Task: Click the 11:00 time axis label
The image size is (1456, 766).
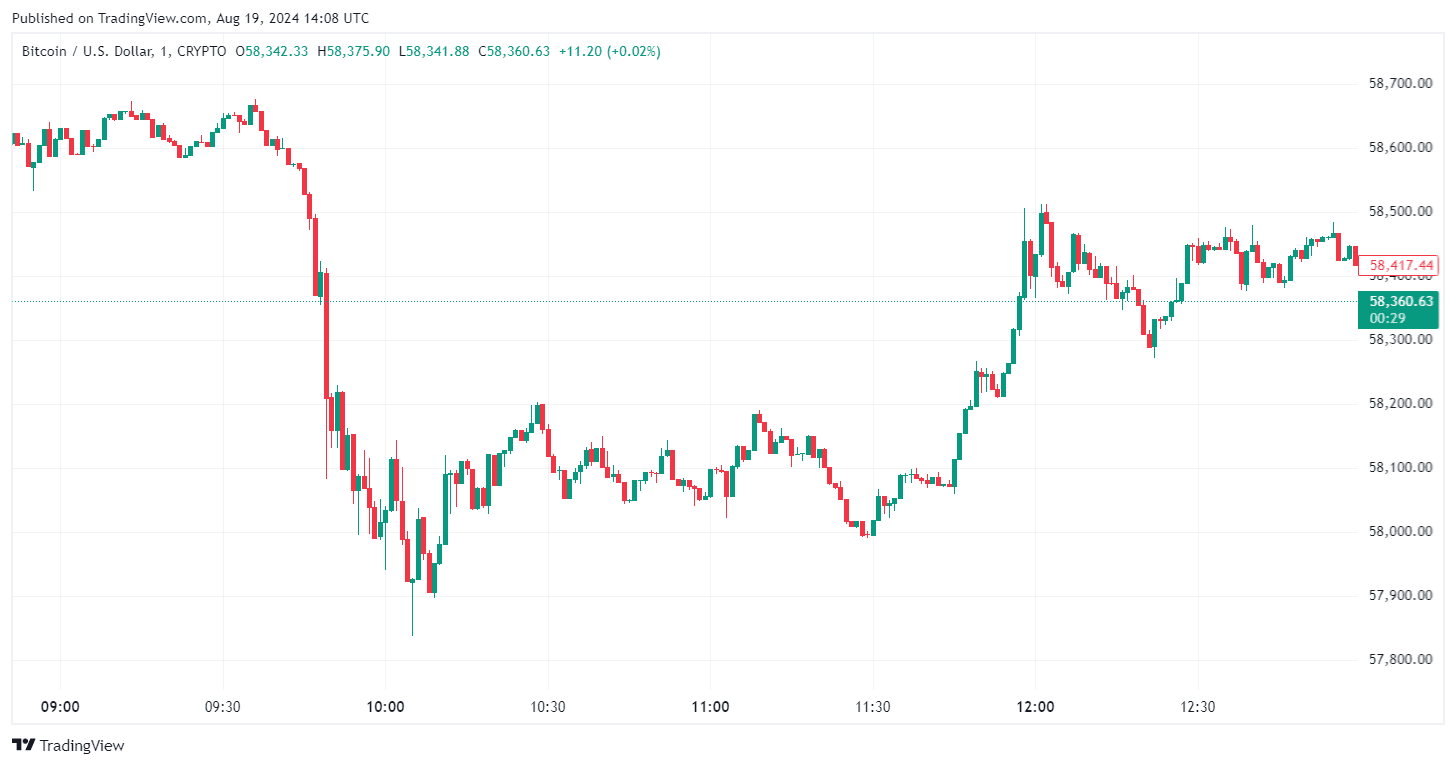Action: coord(710,707)
